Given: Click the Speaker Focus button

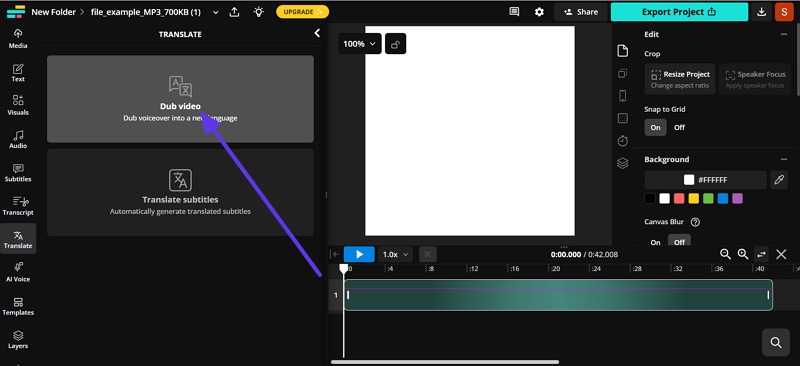Looking at the screenshot, I should (x=754, y=79).
